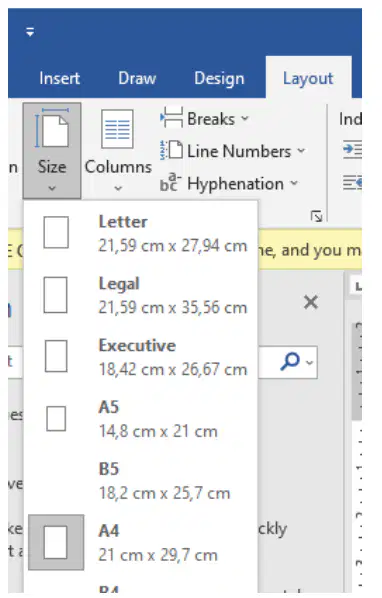Open Page Setup dialog launcher icon
Screen dimensions: 382x598
click(x=316, y=216)
